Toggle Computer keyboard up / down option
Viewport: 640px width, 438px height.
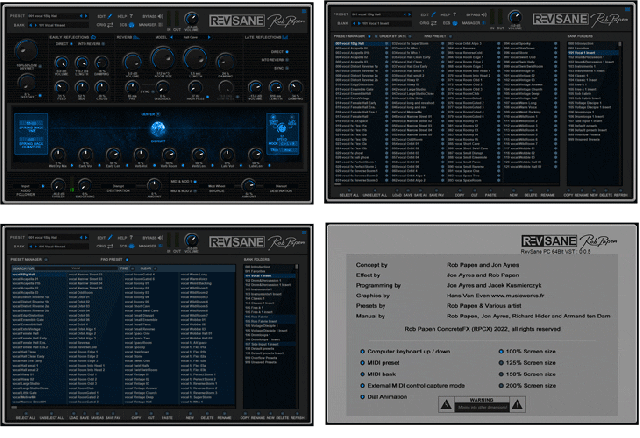(x=361, y=351)
